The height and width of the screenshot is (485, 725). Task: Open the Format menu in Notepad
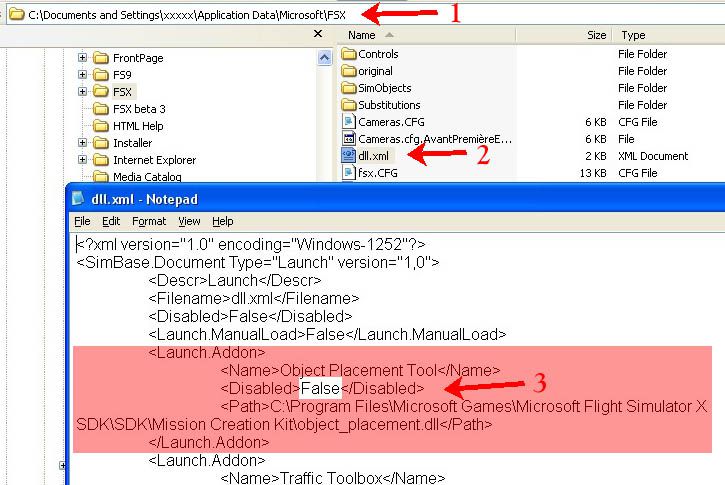pyautogui.click(x=149, y=221)
